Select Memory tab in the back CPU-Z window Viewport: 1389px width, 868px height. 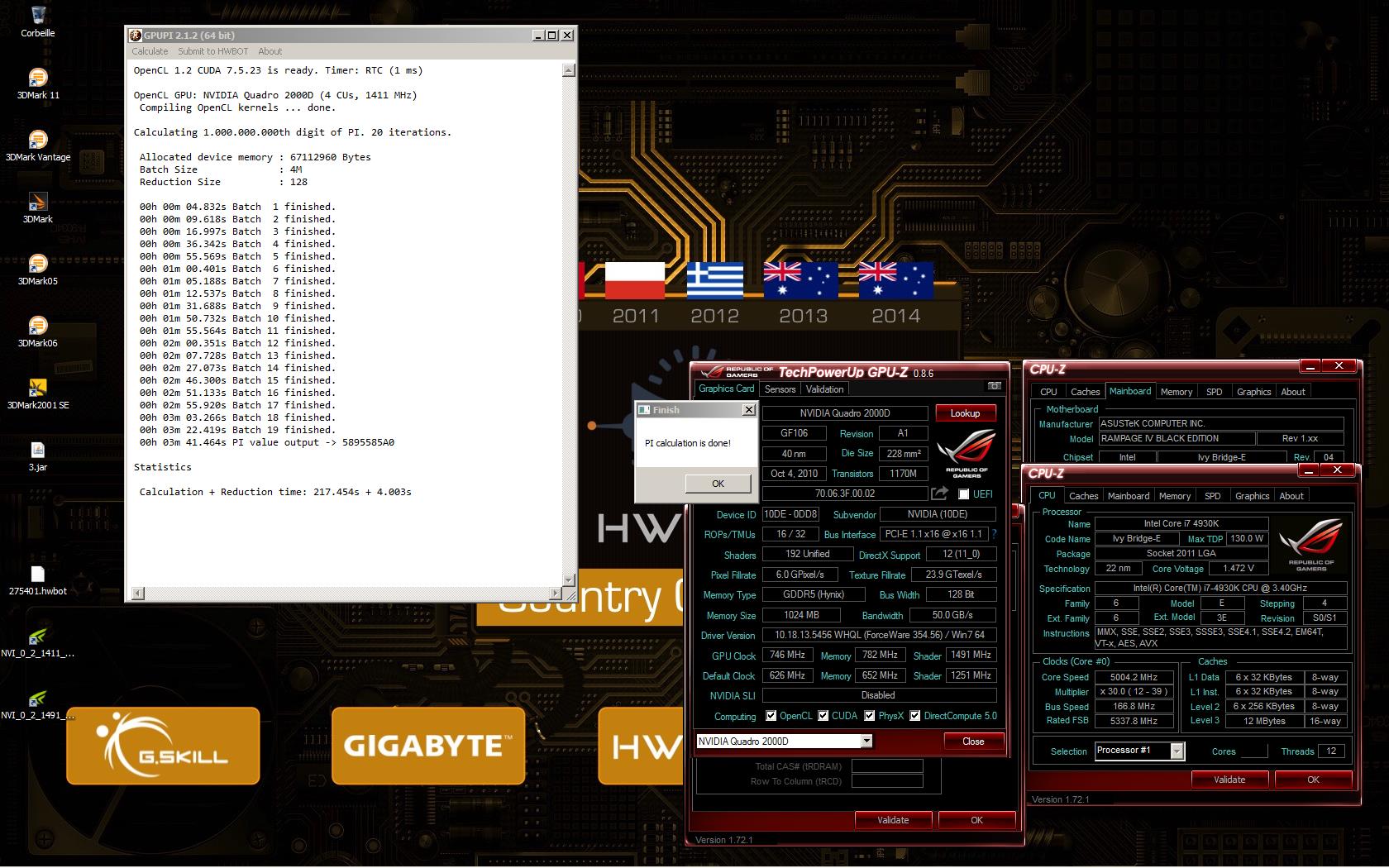click(x=1176, y=392)
